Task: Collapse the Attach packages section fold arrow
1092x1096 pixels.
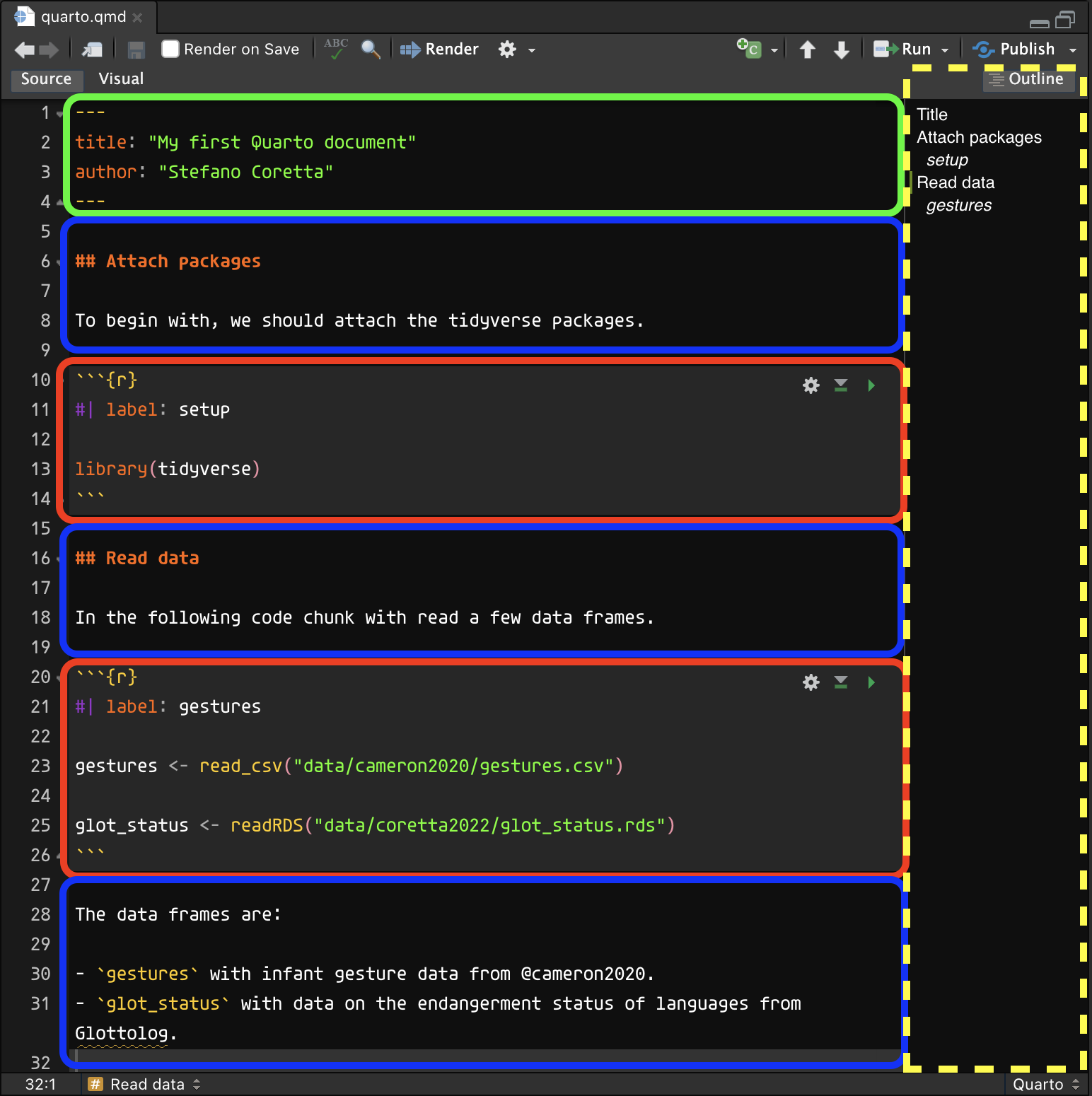Action: pos(59,262)
